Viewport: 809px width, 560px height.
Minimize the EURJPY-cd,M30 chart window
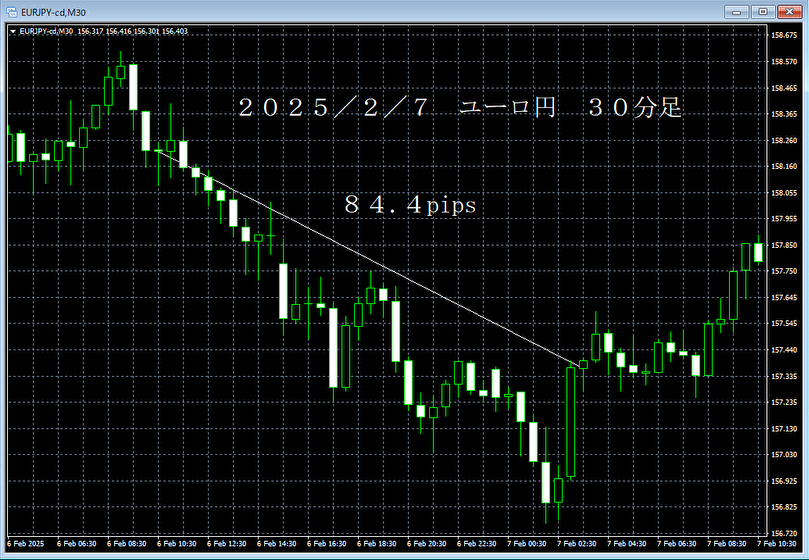(736, 11)
